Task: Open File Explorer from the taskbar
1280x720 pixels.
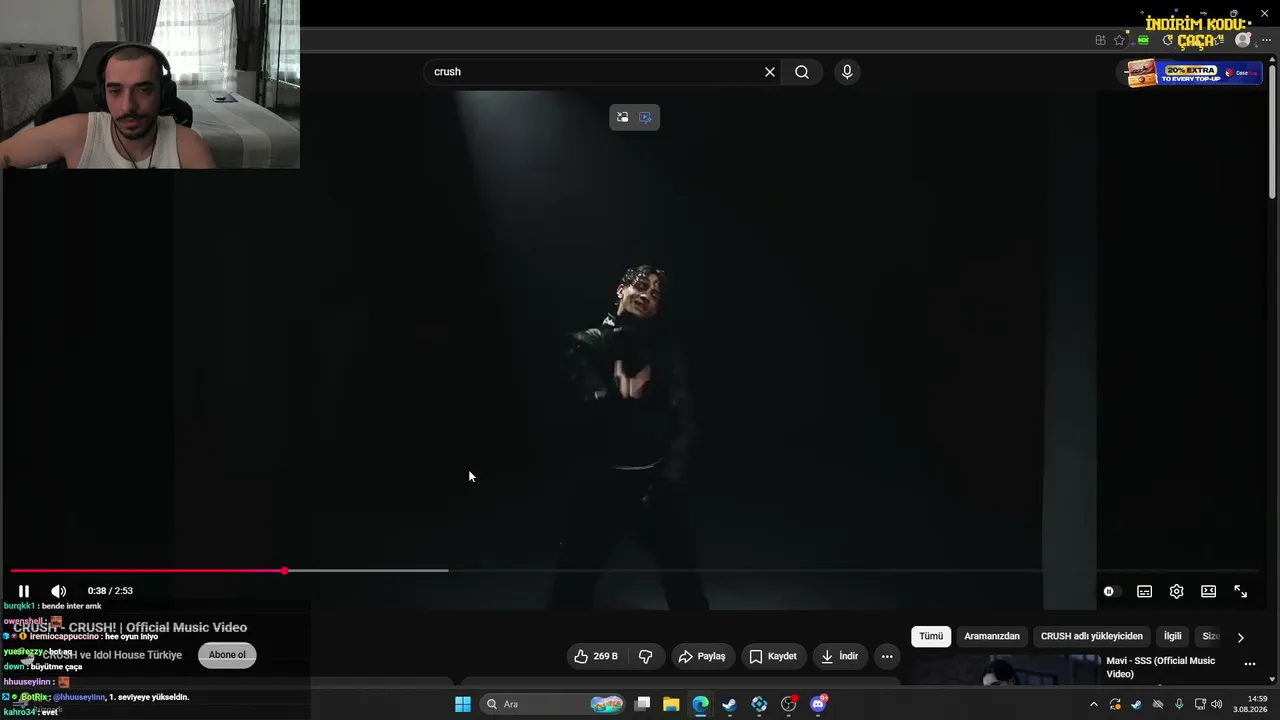Action: (671, 704)
